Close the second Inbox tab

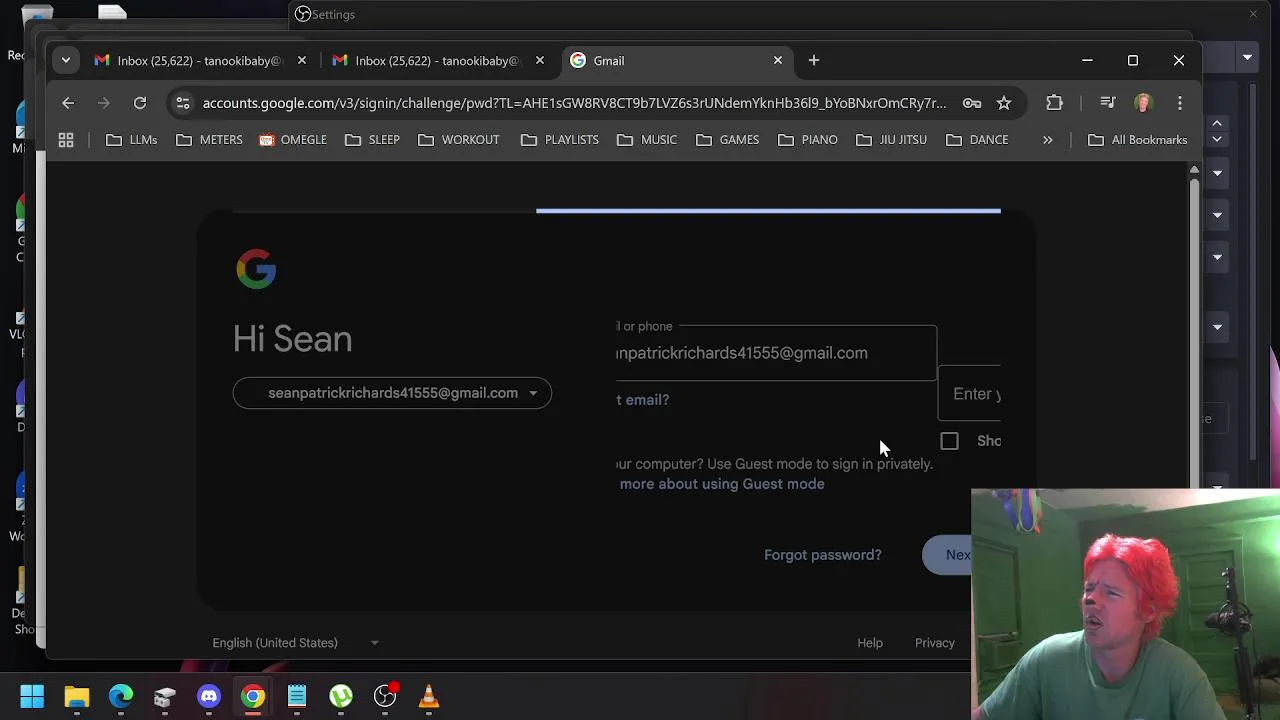(x=540, y=61)
